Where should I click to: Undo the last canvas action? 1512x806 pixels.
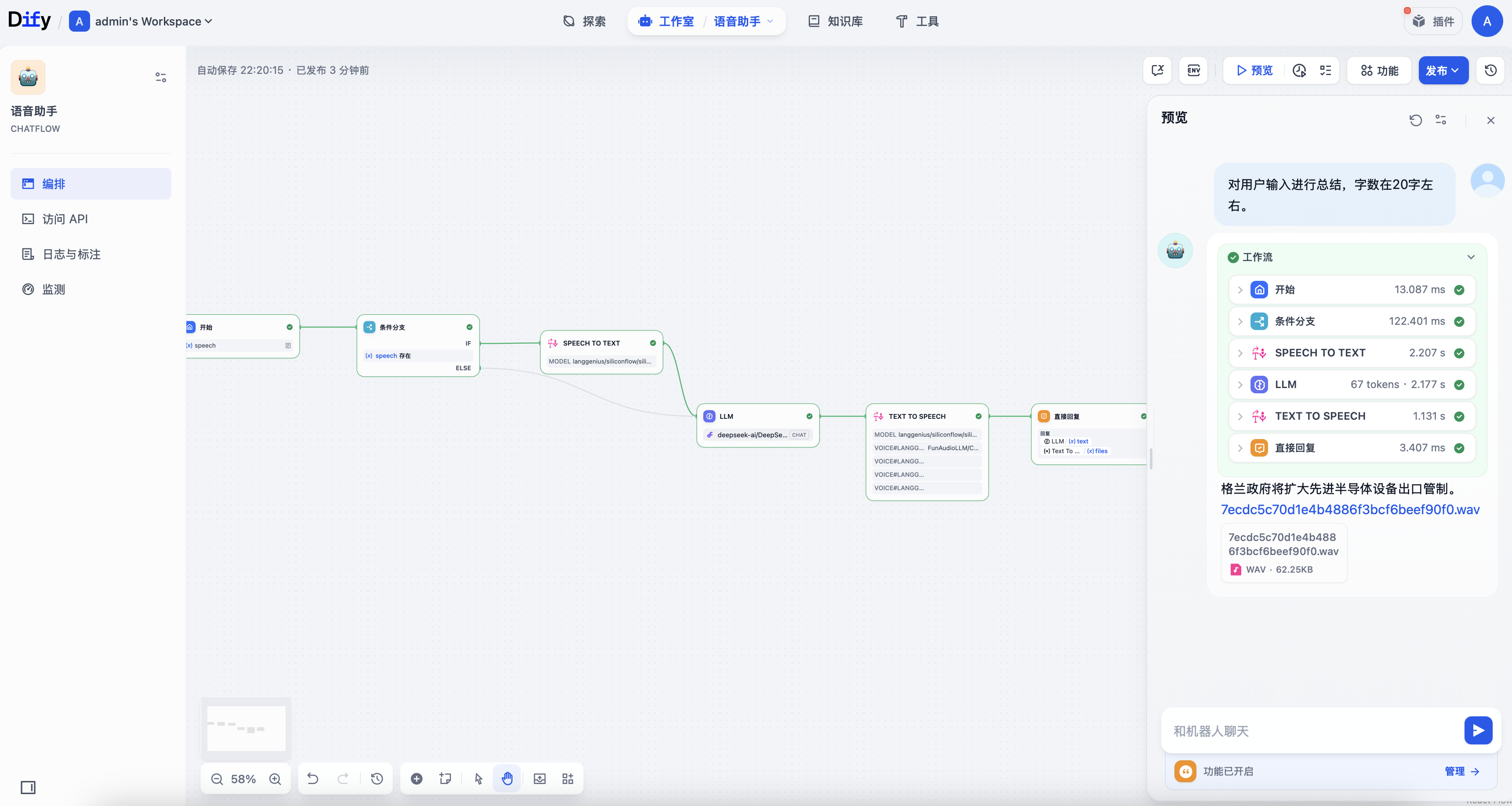point(313,779)
